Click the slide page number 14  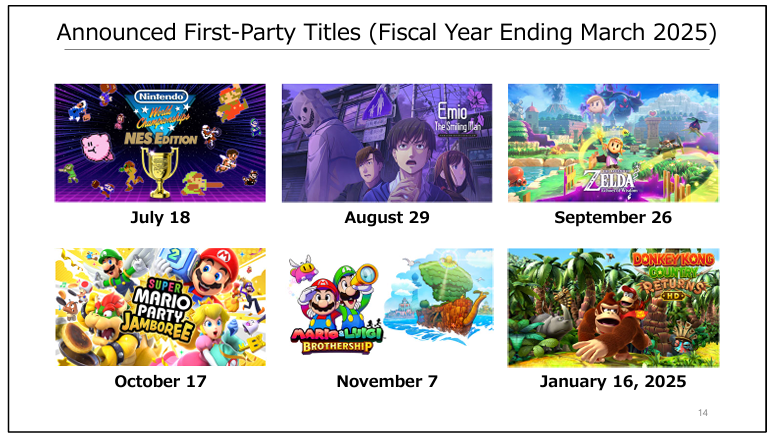703,413
